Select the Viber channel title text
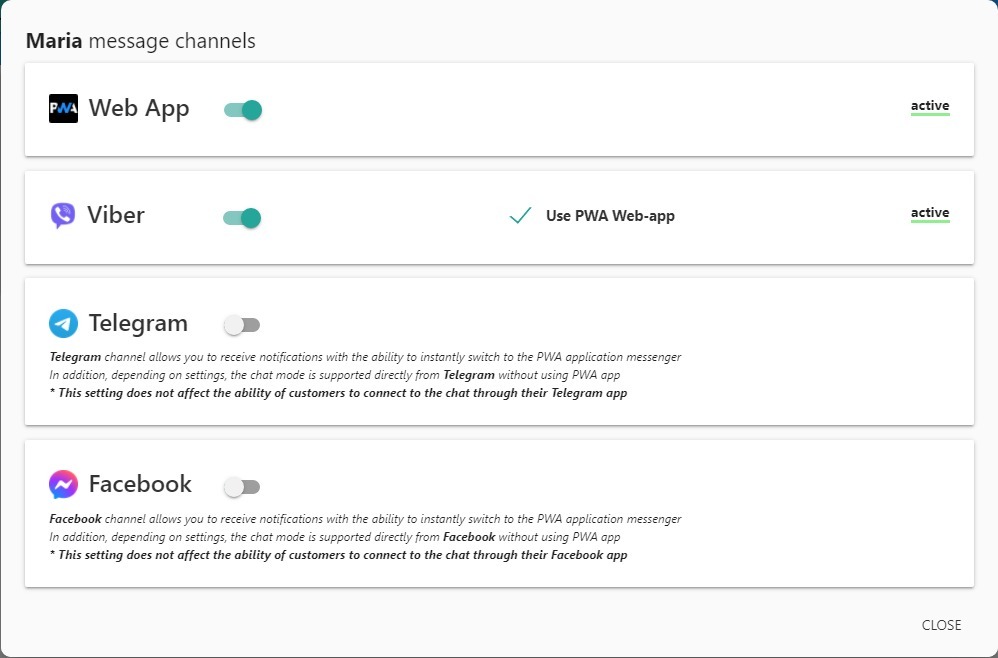Screen dimensions: 998x658 pyautogui.click(x=116, y=215)
